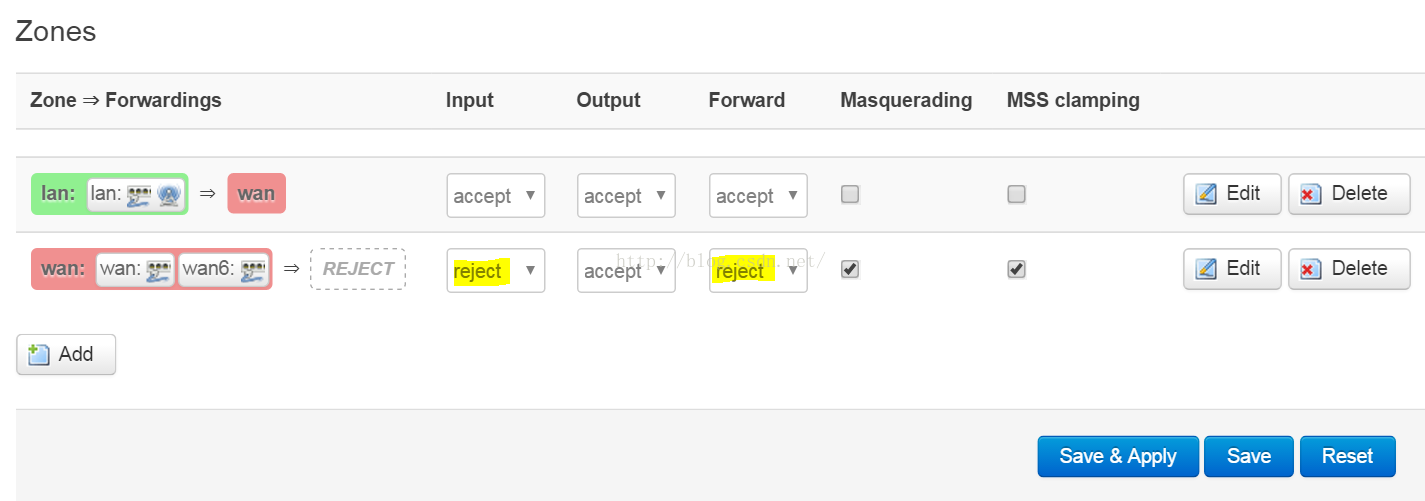The height and width of the screenshot is (501, 1425).
Task: Click the ethernet icon in lan zone
Action: pos(139,194)
